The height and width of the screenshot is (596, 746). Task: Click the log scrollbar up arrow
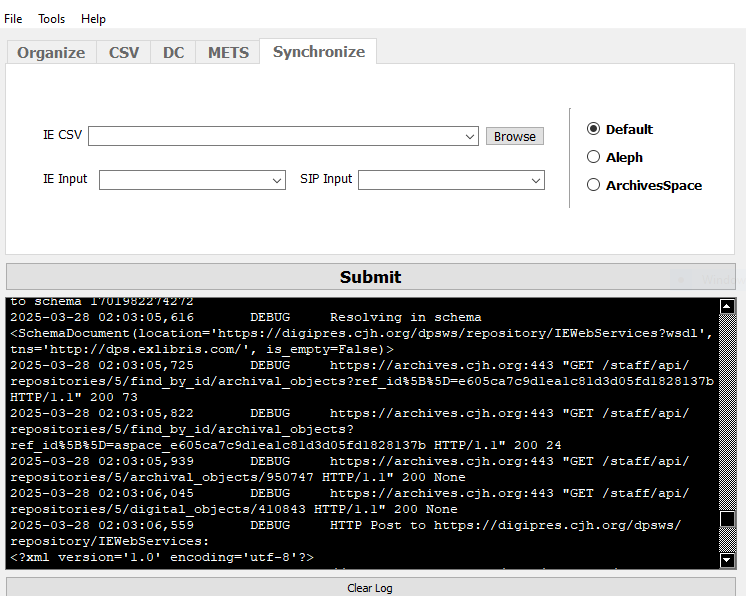(727, 306)
